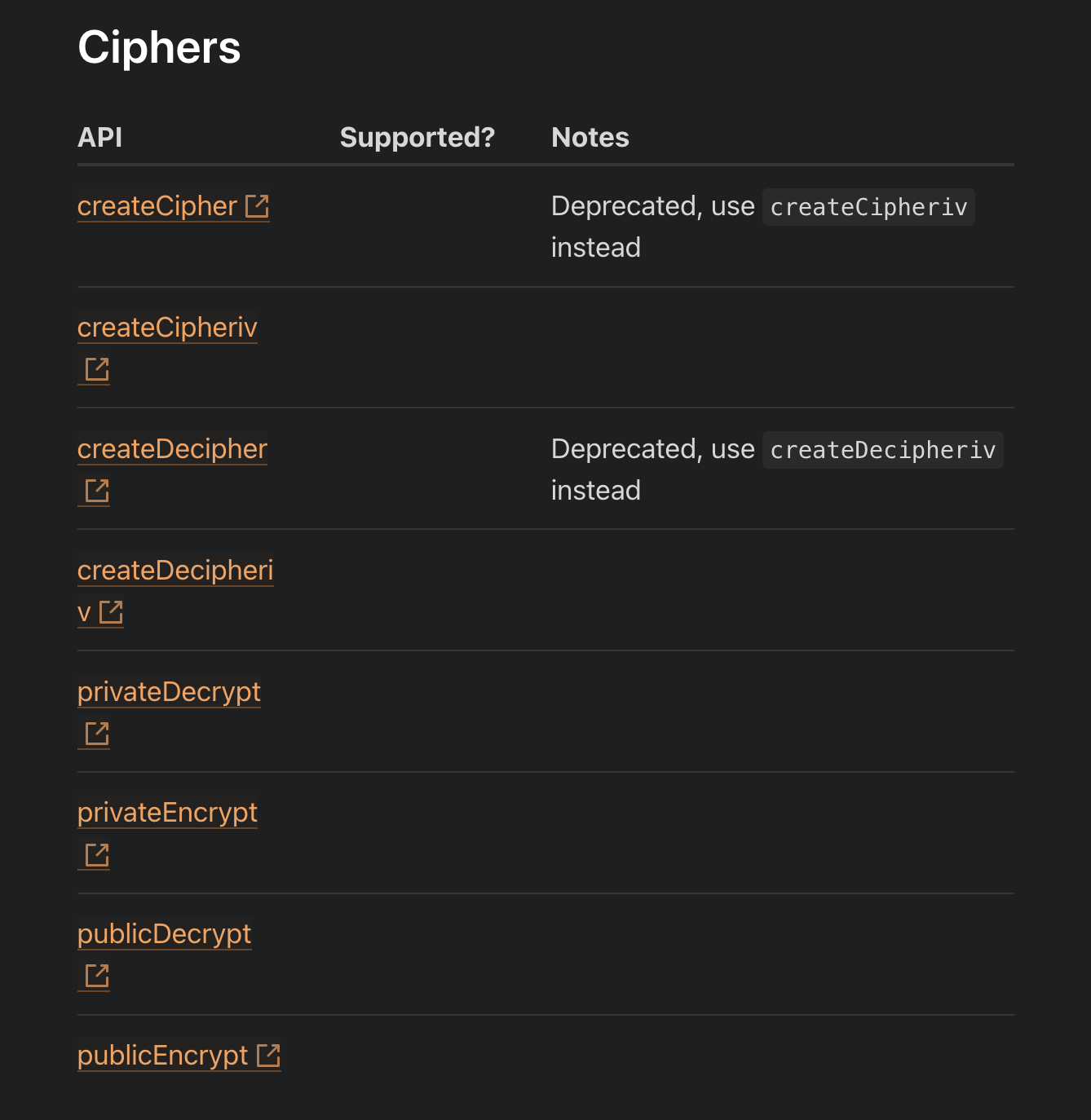1091x1120 pixels.
Task: Click the external link icon under createDecipher
Action: point(97,491)
